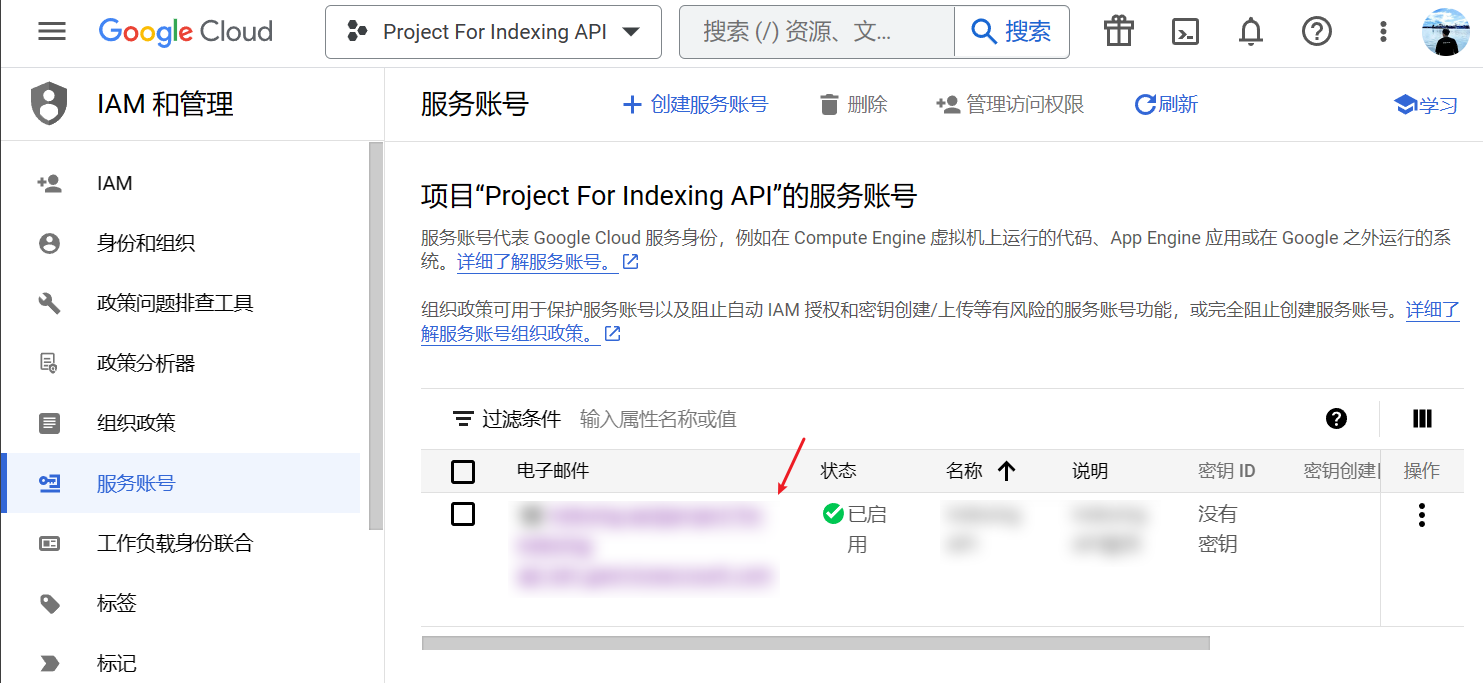
Task: Click 创建服务账号 button
Action: point(695,105)
